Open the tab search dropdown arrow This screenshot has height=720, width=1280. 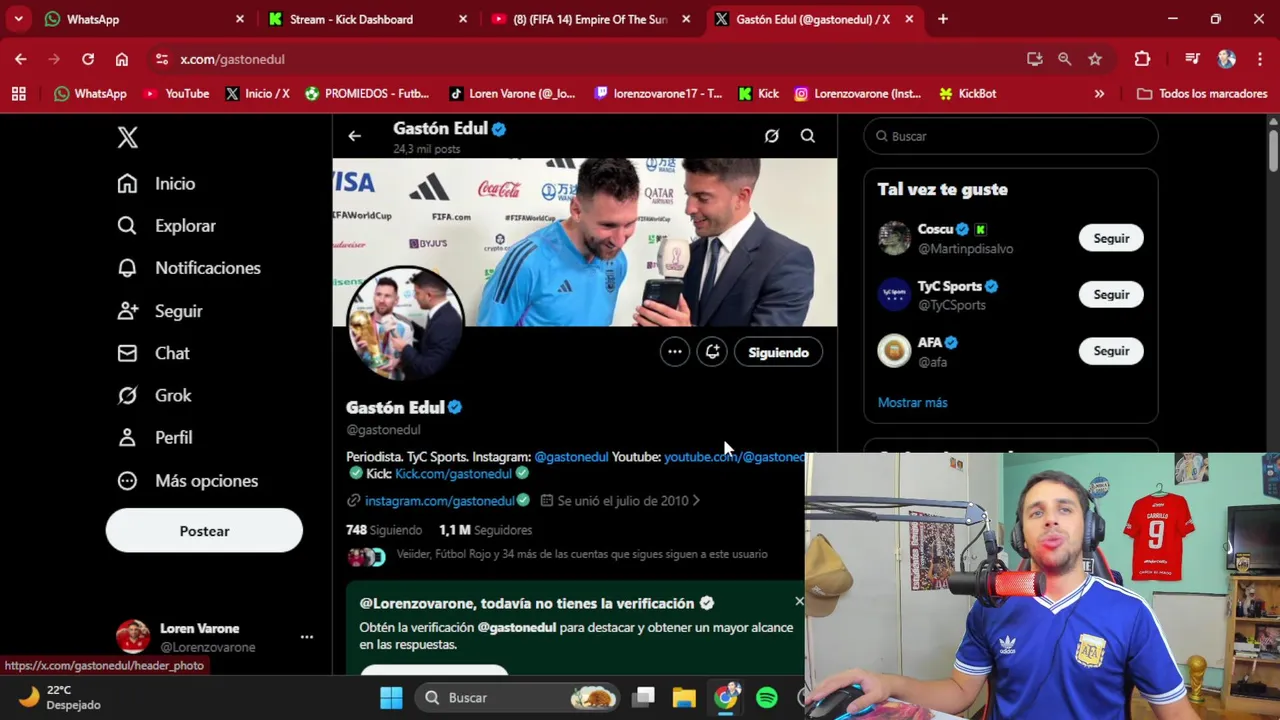click(18, 19)
